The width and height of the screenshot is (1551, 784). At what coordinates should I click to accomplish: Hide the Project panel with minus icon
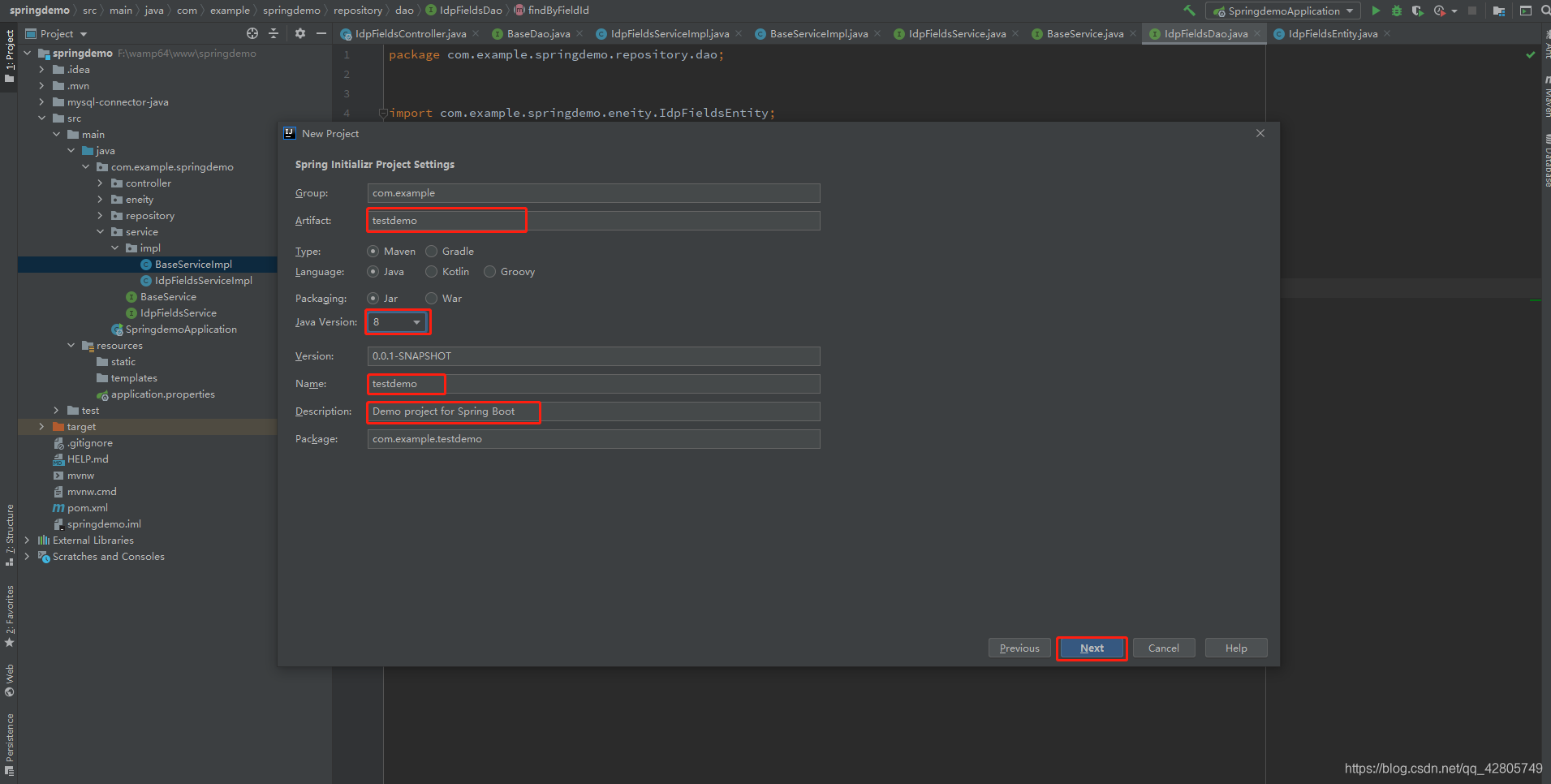click(x=321, y=33)
